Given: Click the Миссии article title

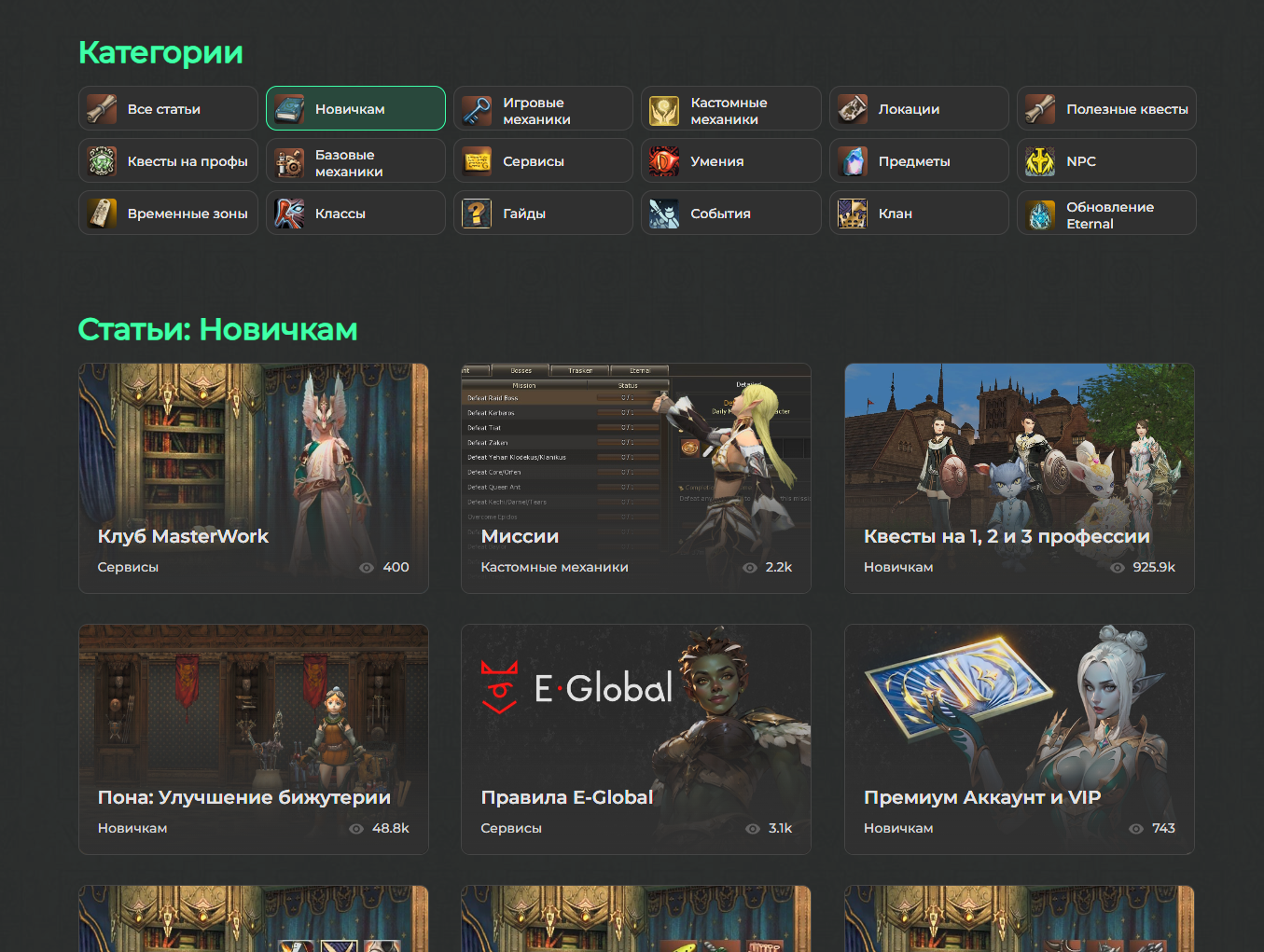Looking at the screenshot, I should 520,536.
